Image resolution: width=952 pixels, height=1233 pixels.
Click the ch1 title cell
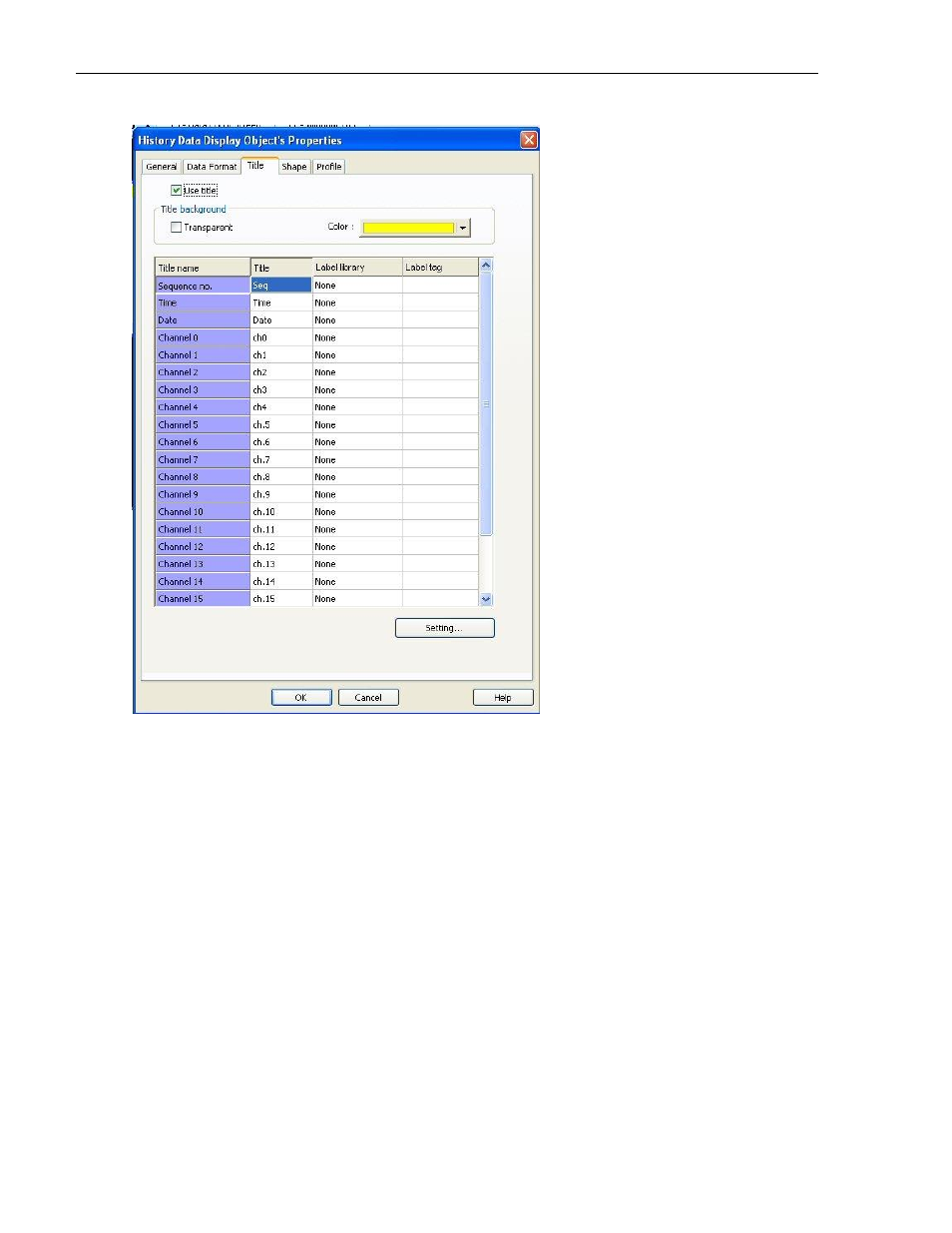[x=281, y=355]
